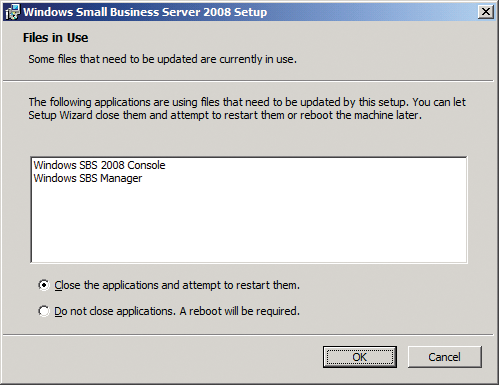Close the Setup dialog with the X button
This screenshot has height=385, width=499.
(x=486, y=12)
